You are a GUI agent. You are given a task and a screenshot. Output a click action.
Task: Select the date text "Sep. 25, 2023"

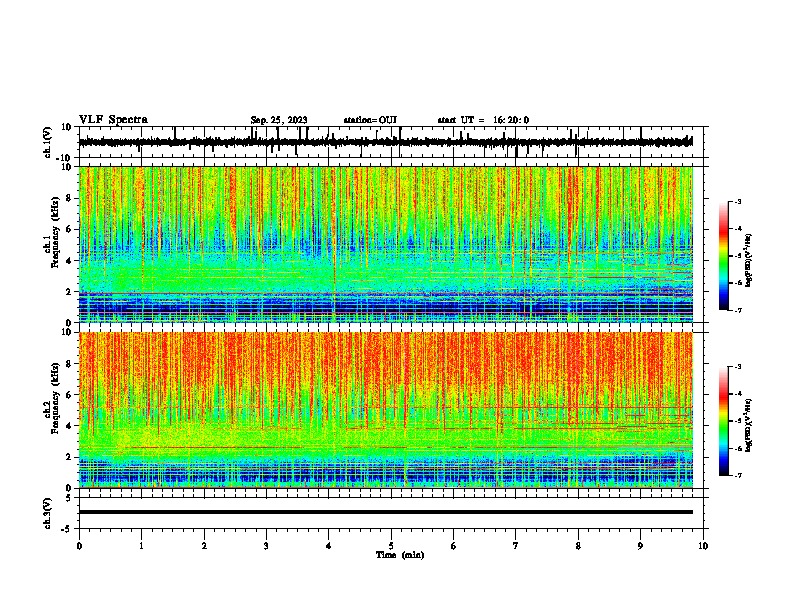(279, 120)
